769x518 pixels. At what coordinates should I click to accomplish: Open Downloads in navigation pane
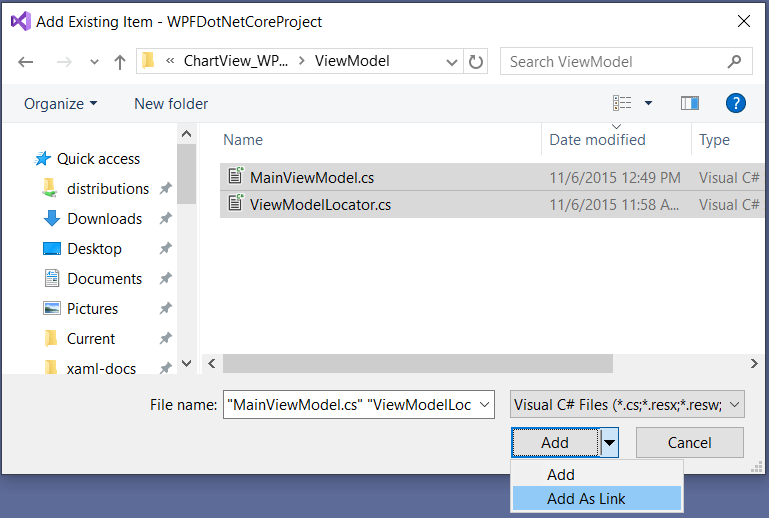pos(104,219)
